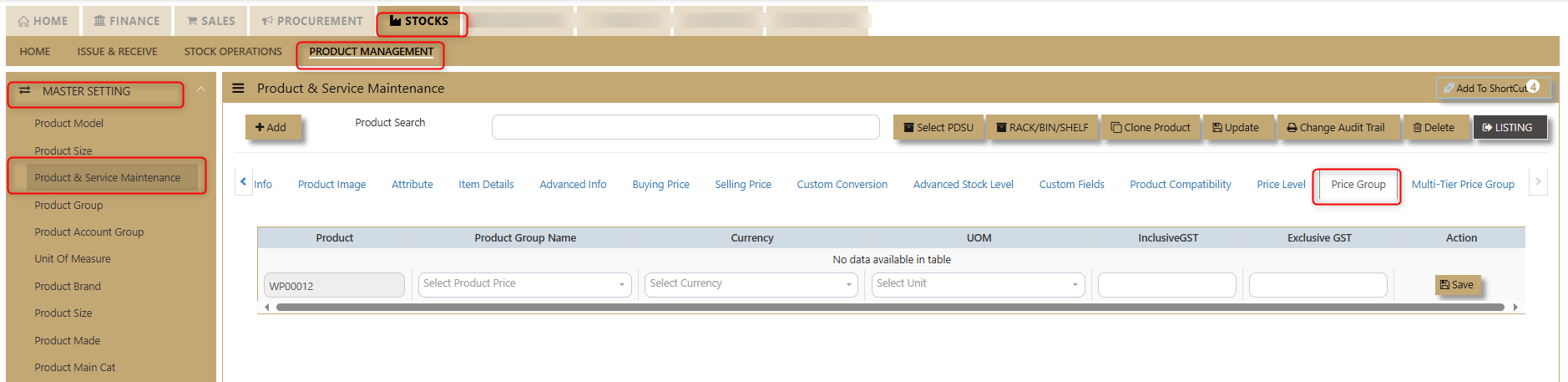
Task: Click the hamburger menu icon beside Product & Service Maintenance
Action: [238, 88]
